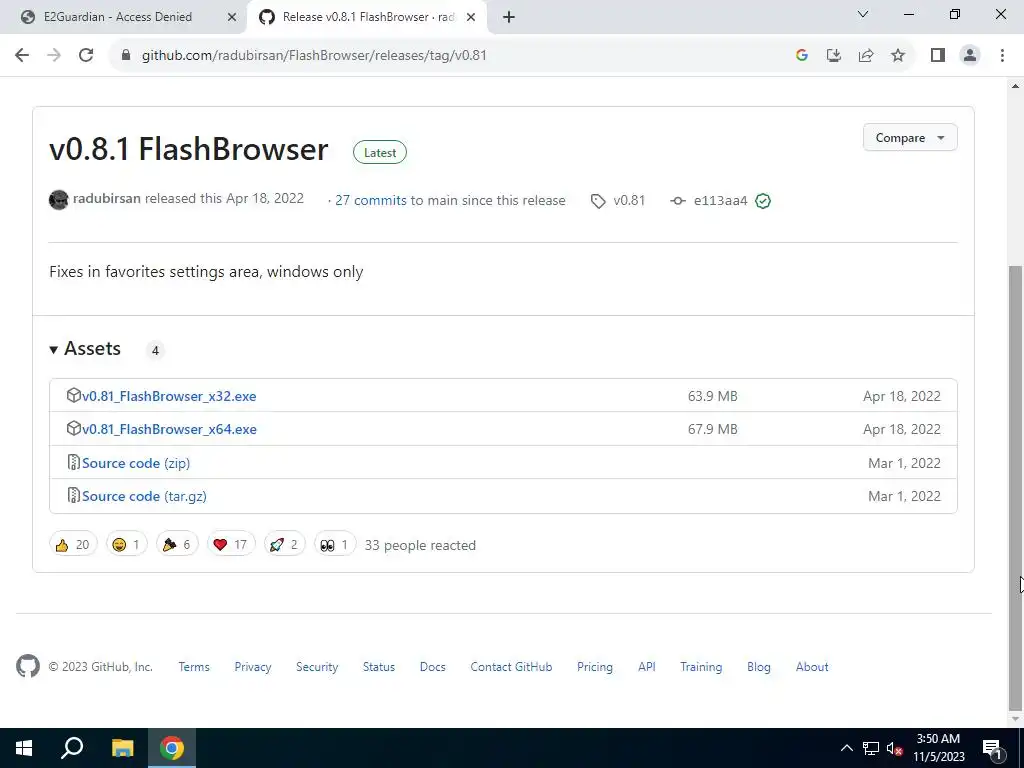Screen dimensions: 1024x768
Task: Toggle the eyes reaction
Action: [x=335, y=544]
